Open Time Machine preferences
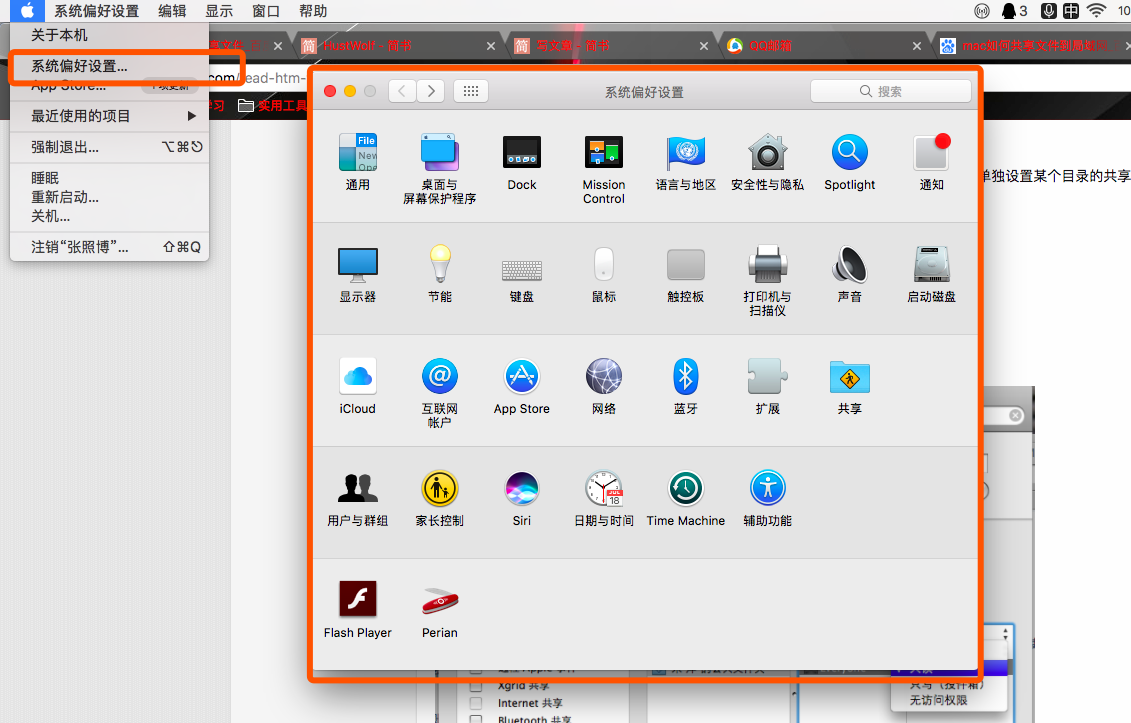The height and width of the screenshot is (723, 1131). tap(685, 498)
